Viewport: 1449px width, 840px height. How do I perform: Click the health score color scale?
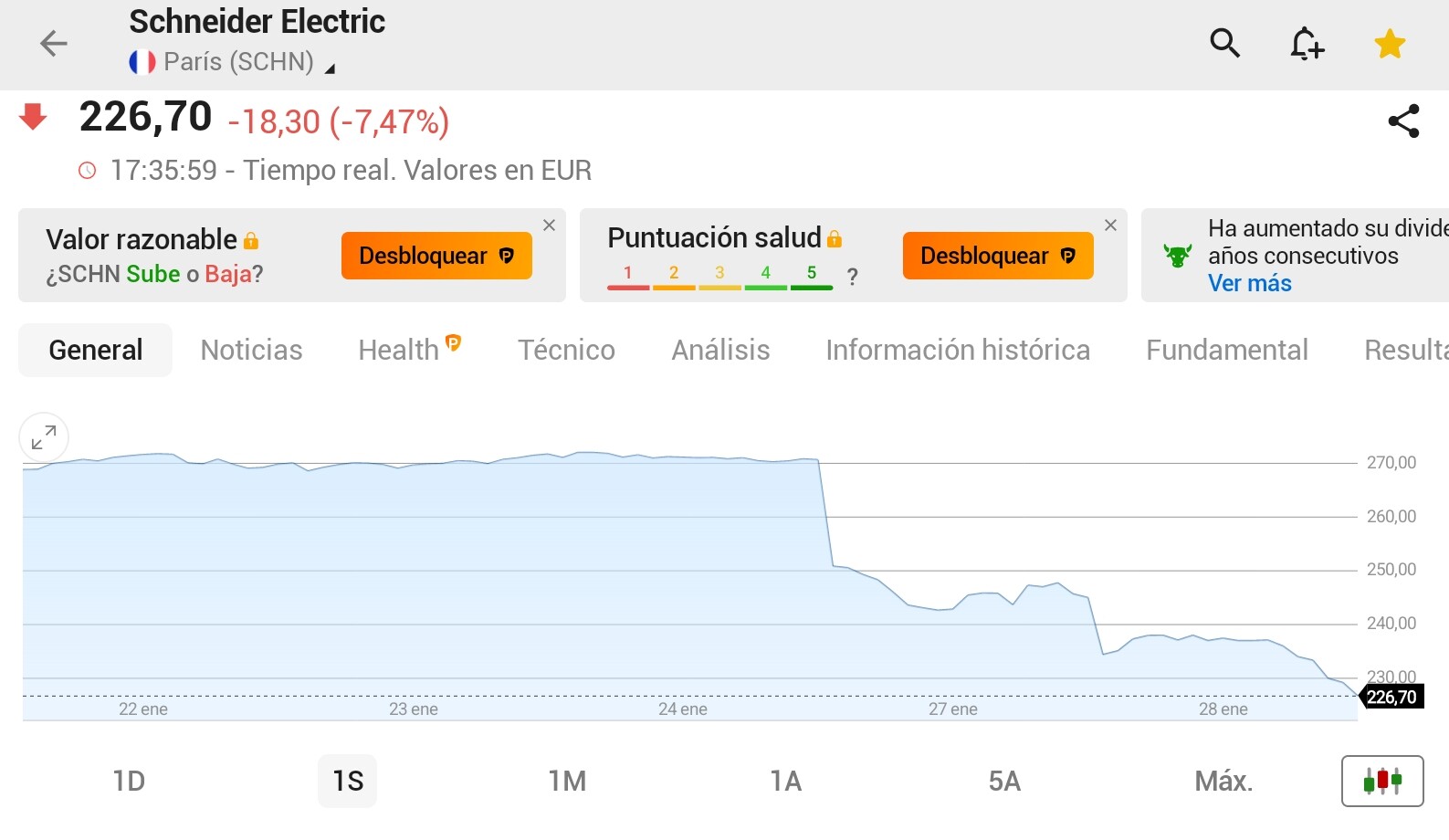pos(719,277)
